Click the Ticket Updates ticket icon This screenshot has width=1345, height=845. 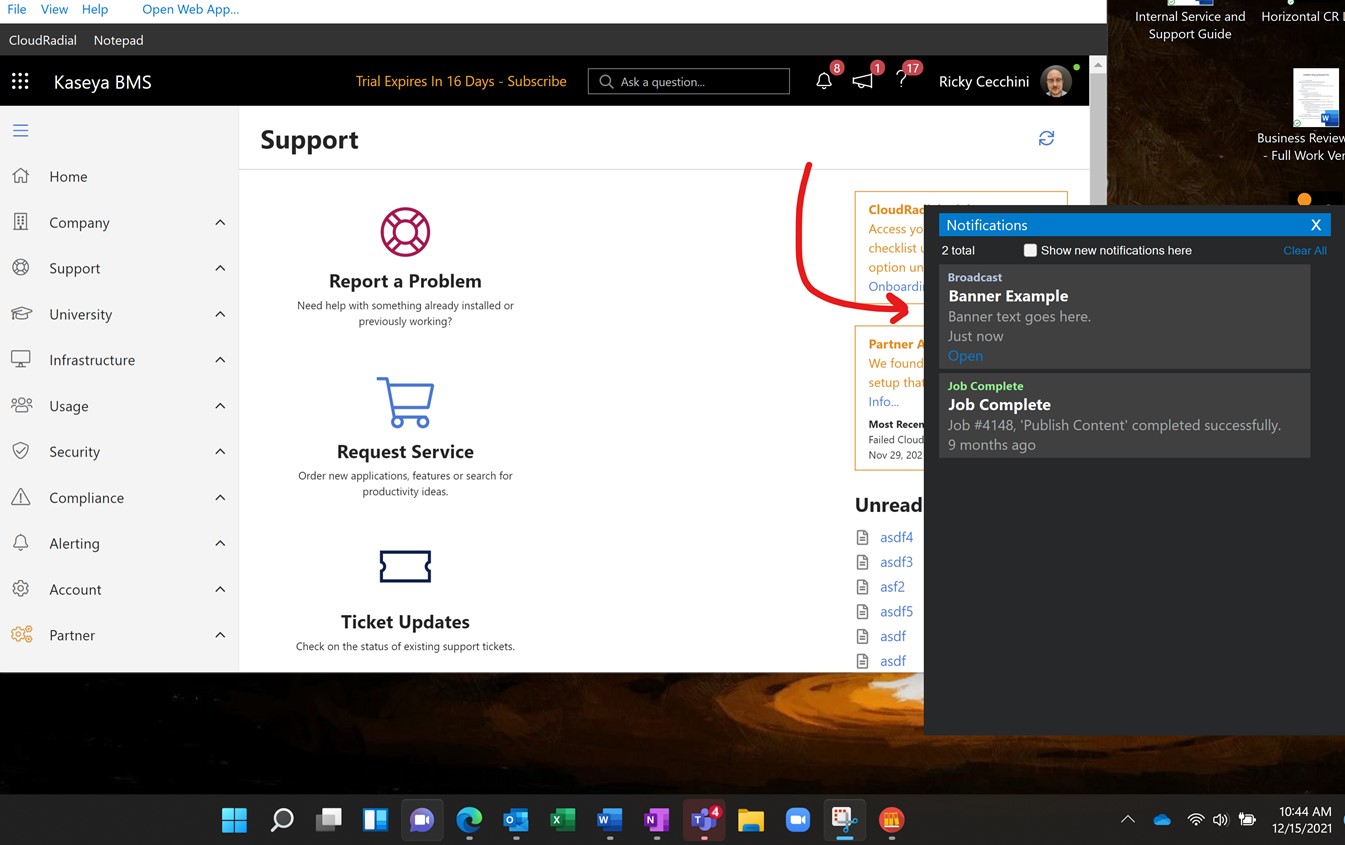point(405,566)
